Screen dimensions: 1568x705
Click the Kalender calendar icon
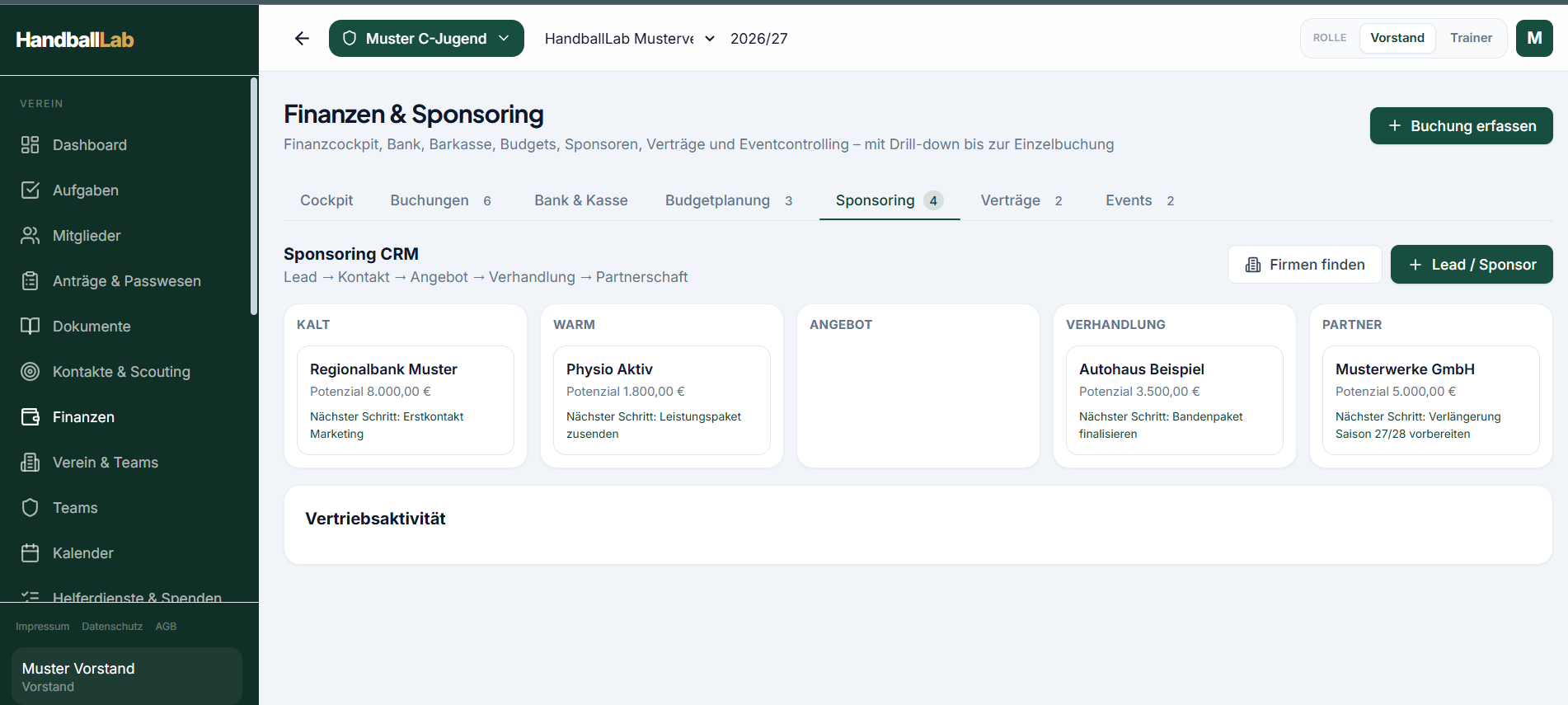(30, 553)
